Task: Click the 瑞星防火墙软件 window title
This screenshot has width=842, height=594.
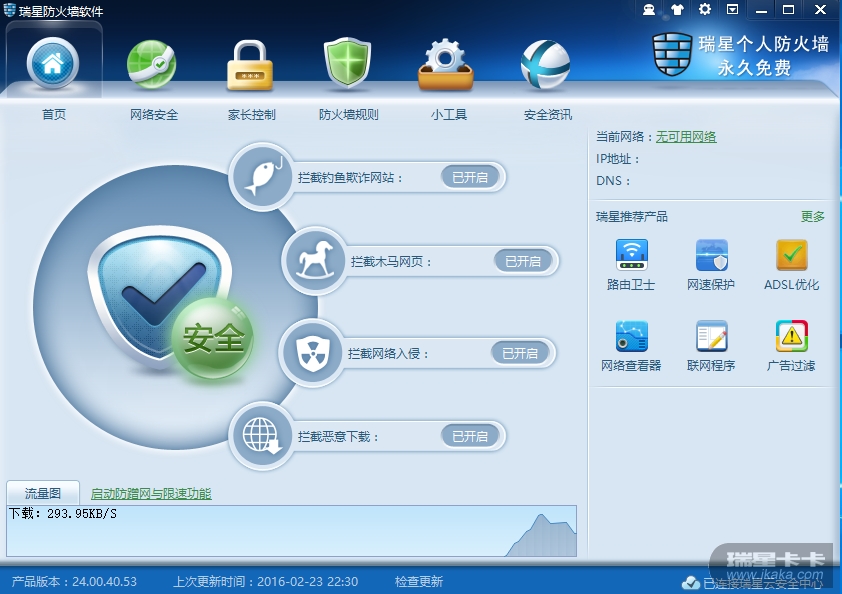Action: point(61,11)
